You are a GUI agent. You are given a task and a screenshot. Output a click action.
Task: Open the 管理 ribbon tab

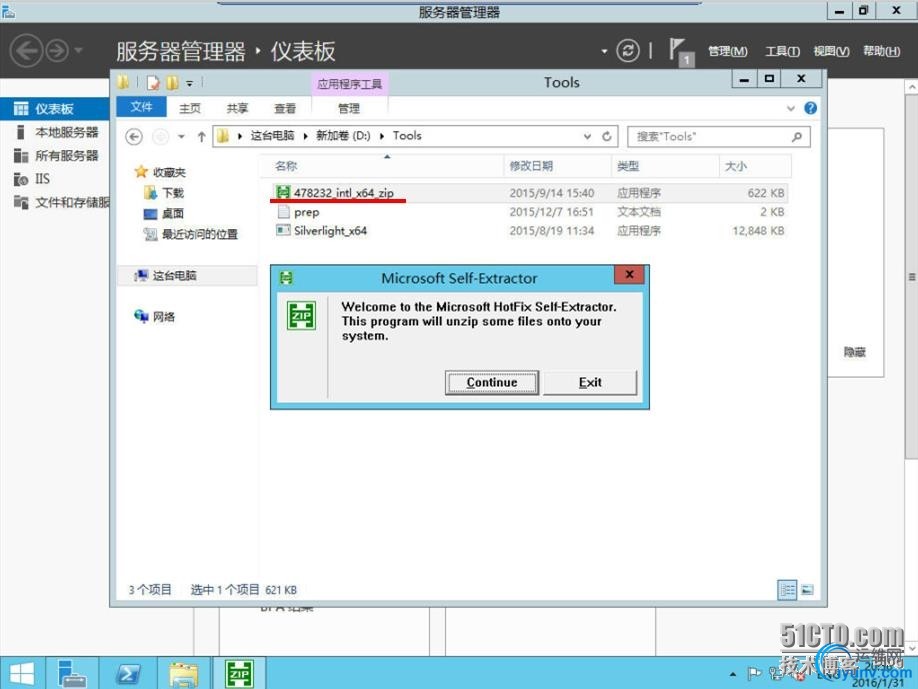(x=349, y=108)
